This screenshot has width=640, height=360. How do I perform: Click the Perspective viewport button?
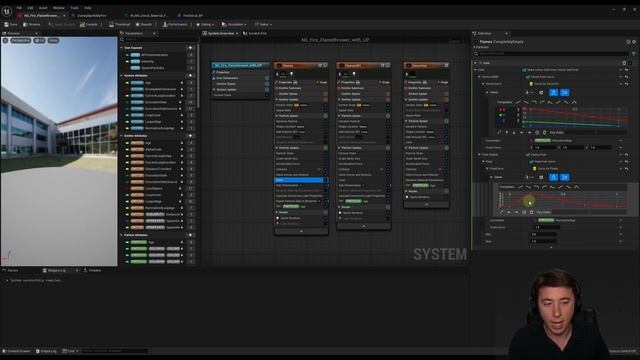(20, 40)
